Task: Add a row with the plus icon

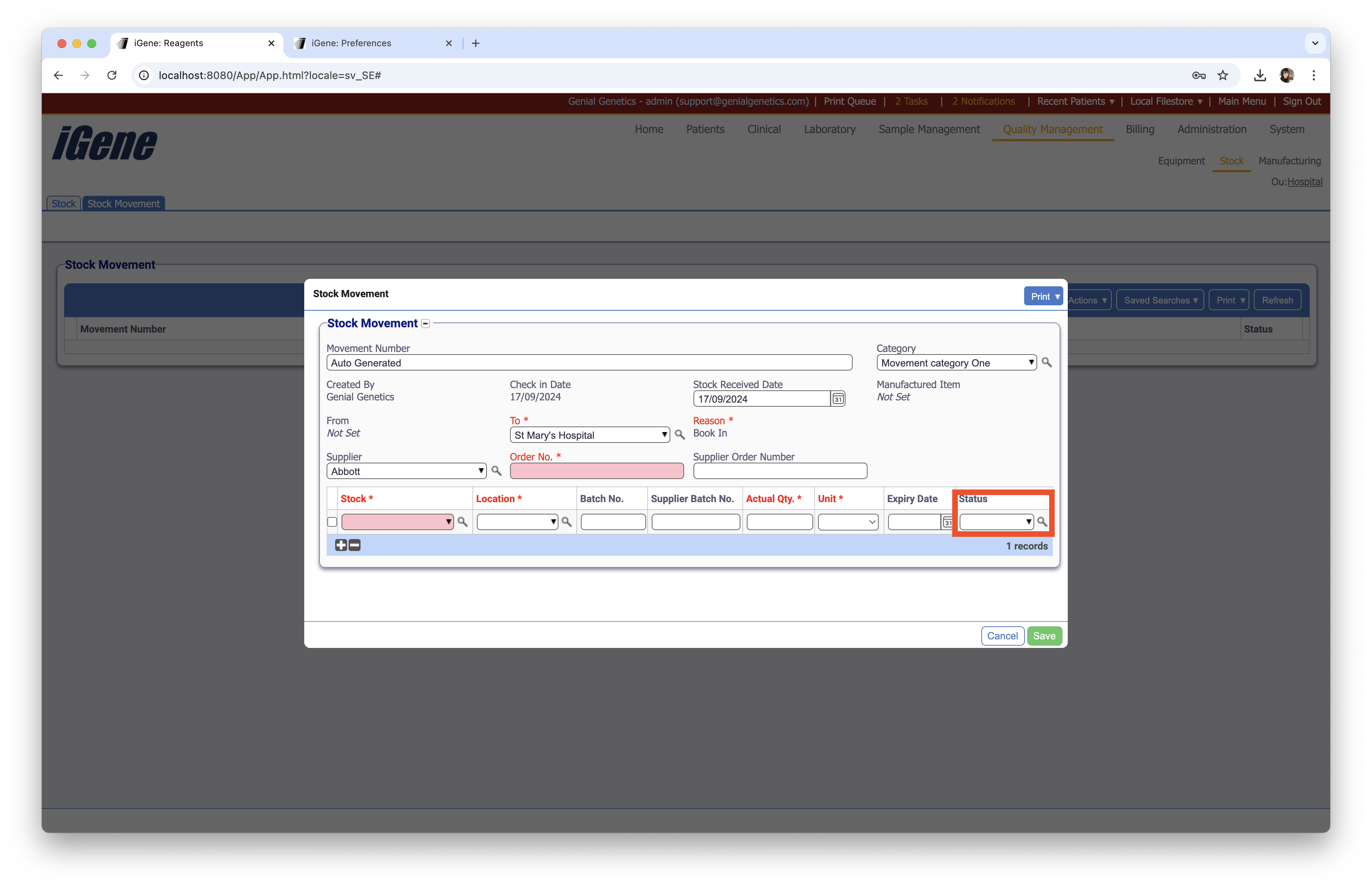Action: (341, 545)
